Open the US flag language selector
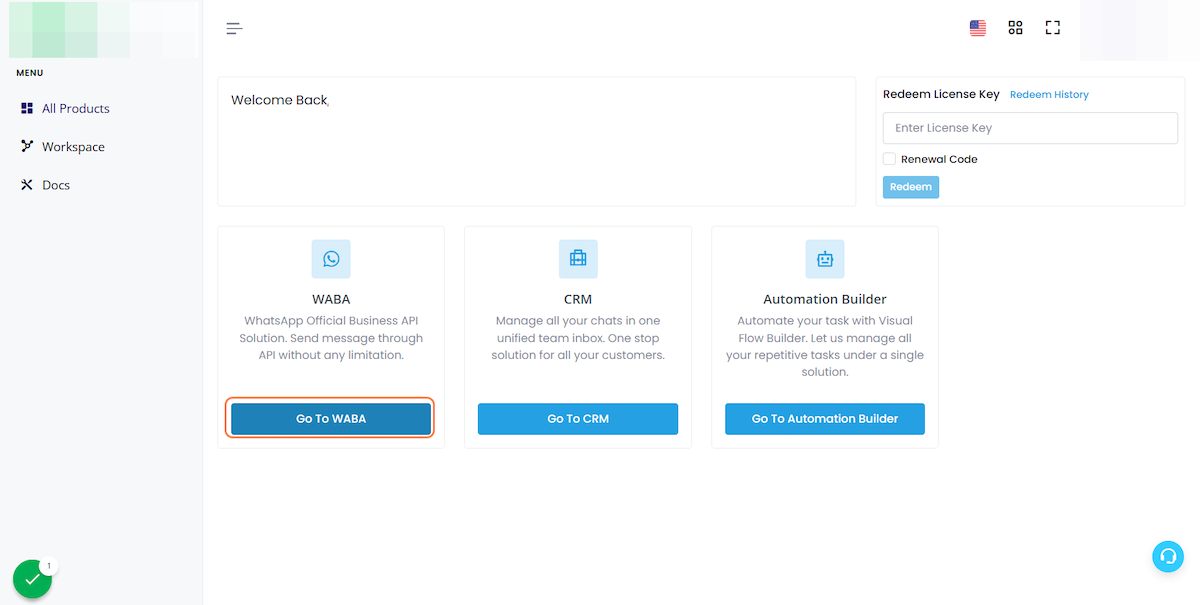This screenshot has width=1200, height=605. pos(977,28)
